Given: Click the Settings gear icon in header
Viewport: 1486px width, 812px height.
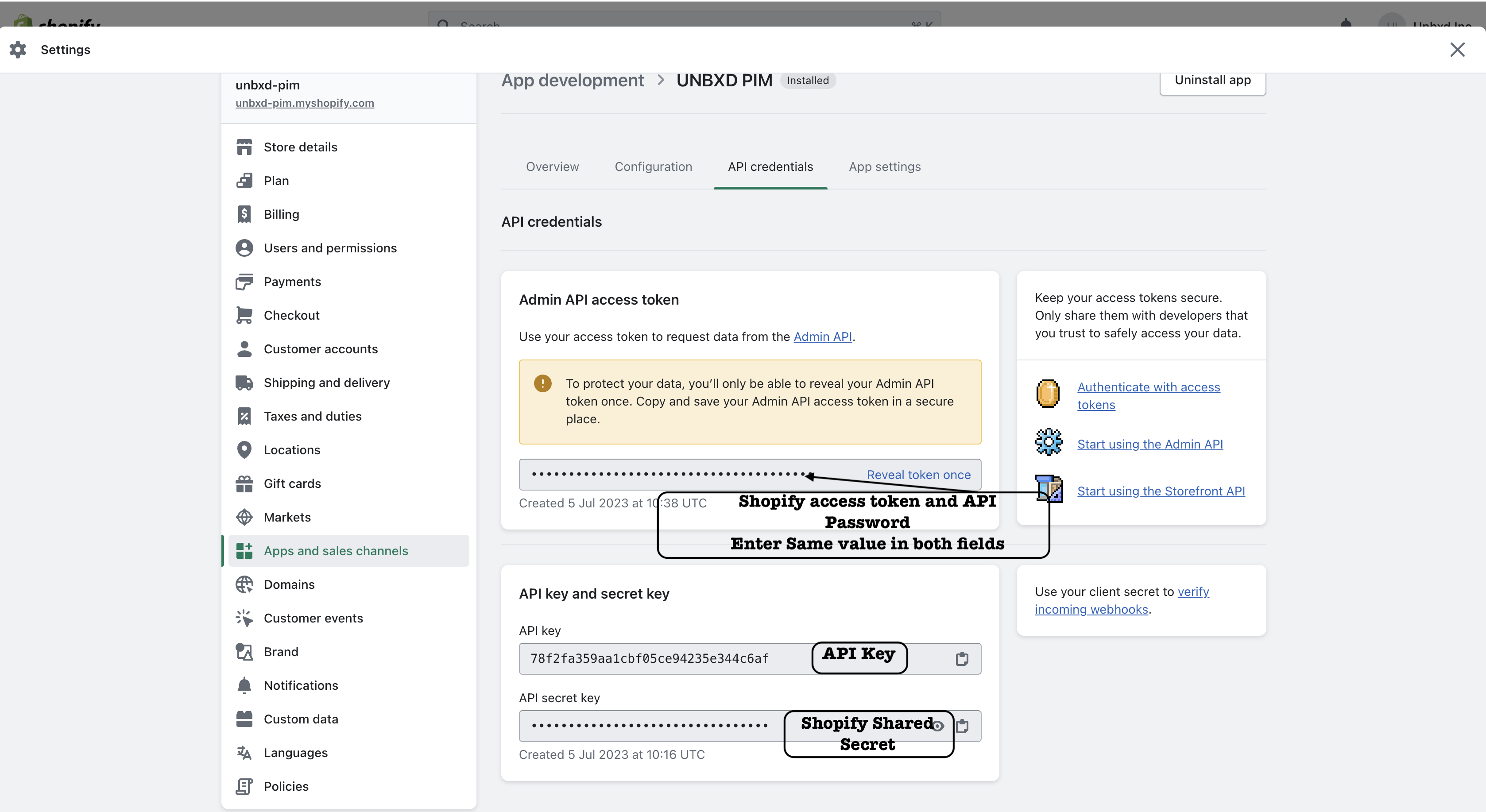Looking at the screenshot, I should (x=18, y=50).
